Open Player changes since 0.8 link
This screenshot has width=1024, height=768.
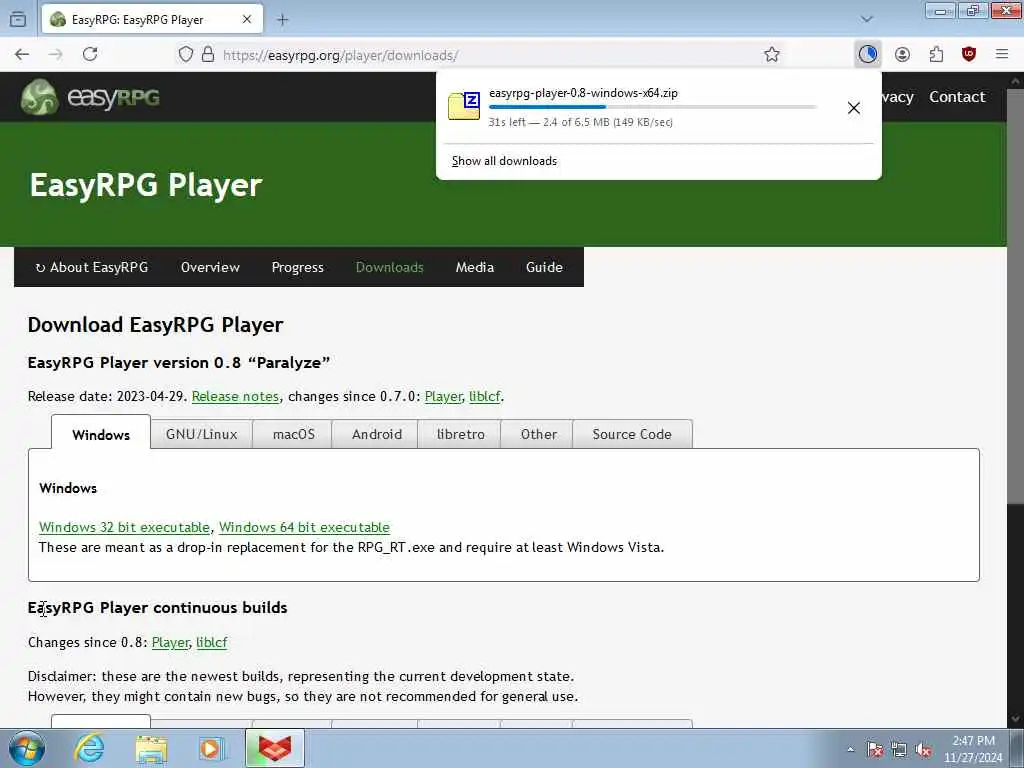point(170,643)
